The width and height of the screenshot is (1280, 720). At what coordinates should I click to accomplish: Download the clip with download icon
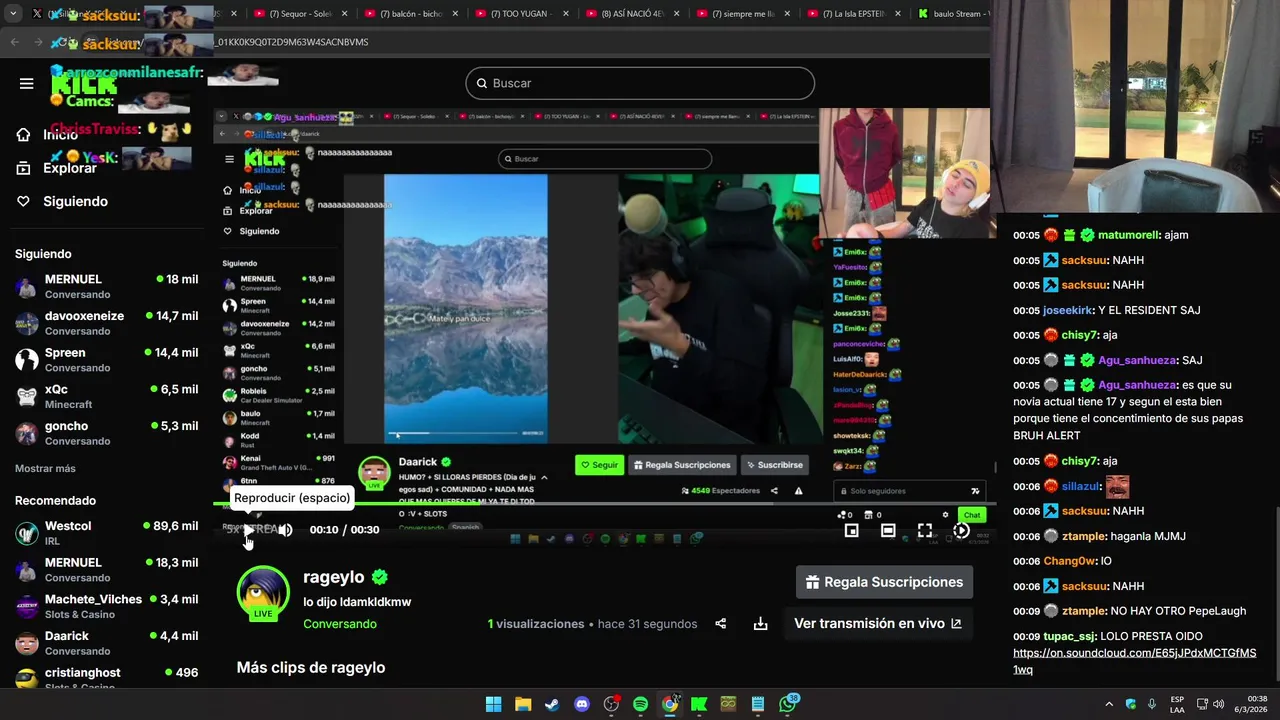[x=760, y=624]
